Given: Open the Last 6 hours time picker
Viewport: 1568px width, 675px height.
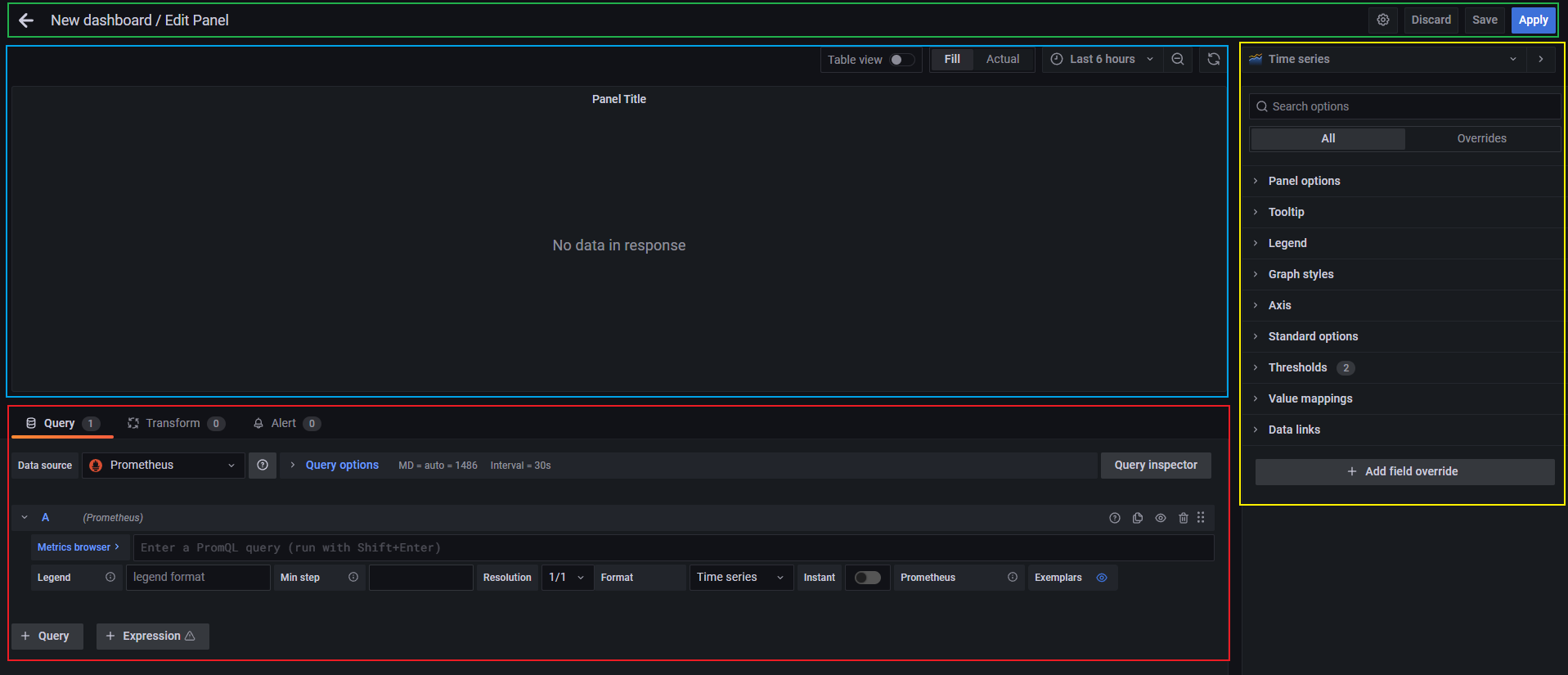Looking at the screenshot, I should point(1101,60).
